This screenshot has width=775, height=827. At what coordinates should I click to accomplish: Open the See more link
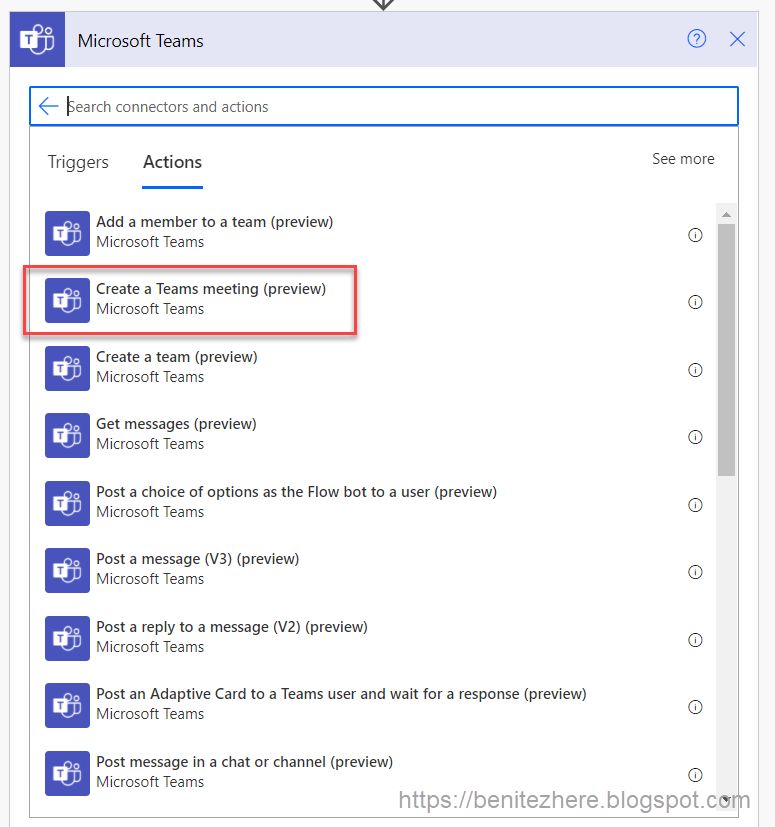click(683, 159)
